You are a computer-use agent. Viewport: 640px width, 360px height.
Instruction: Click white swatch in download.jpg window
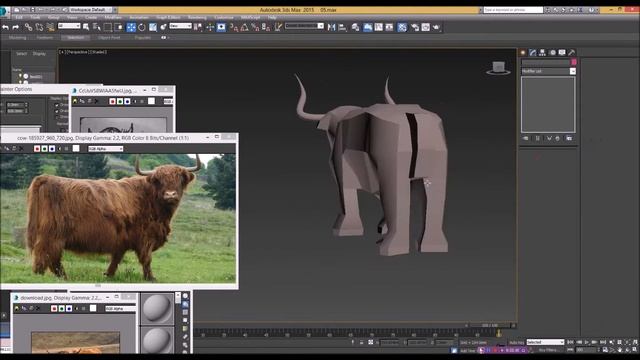coord(93,309)
